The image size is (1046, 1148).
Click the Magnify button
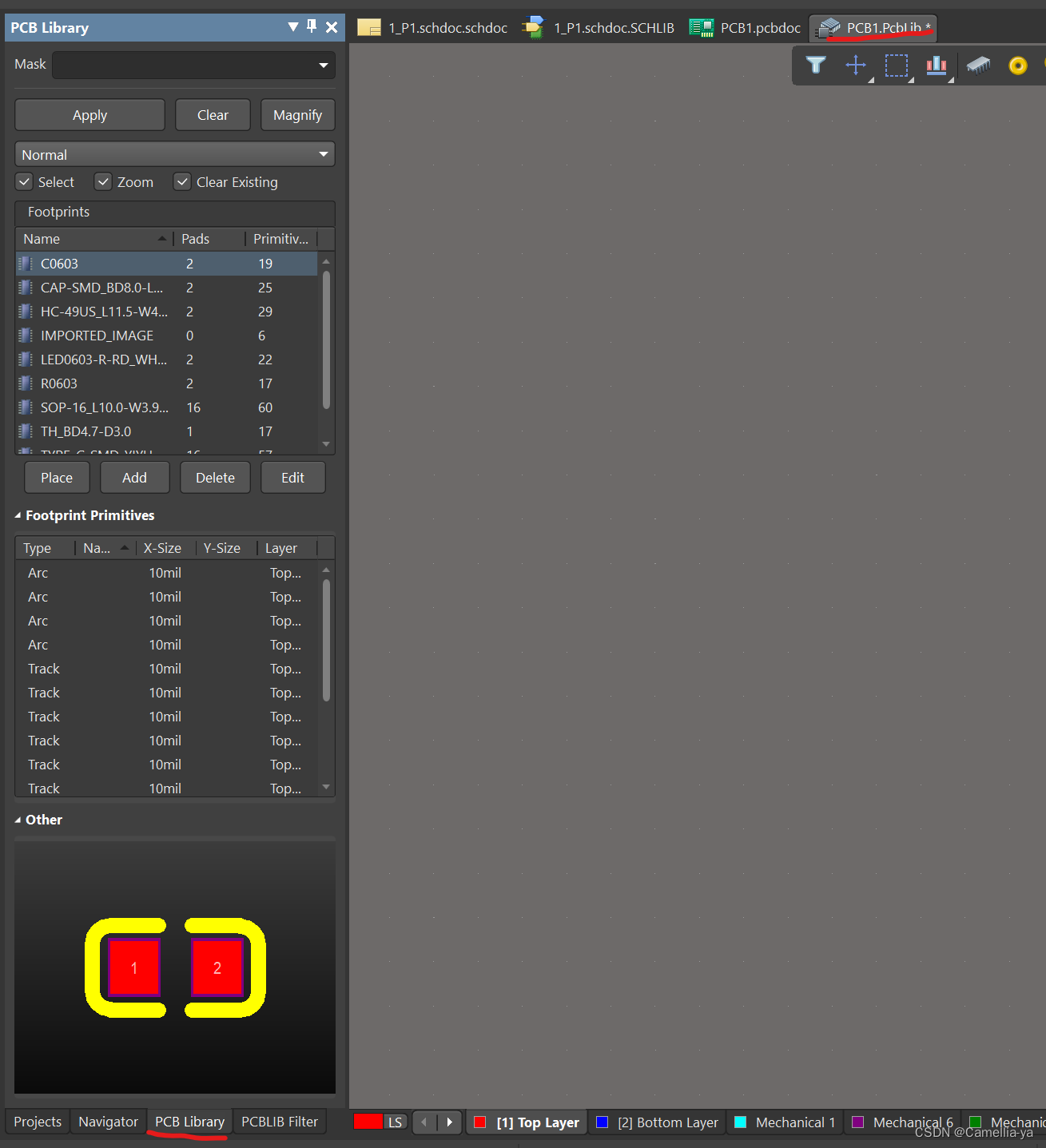tap(297, 115)
